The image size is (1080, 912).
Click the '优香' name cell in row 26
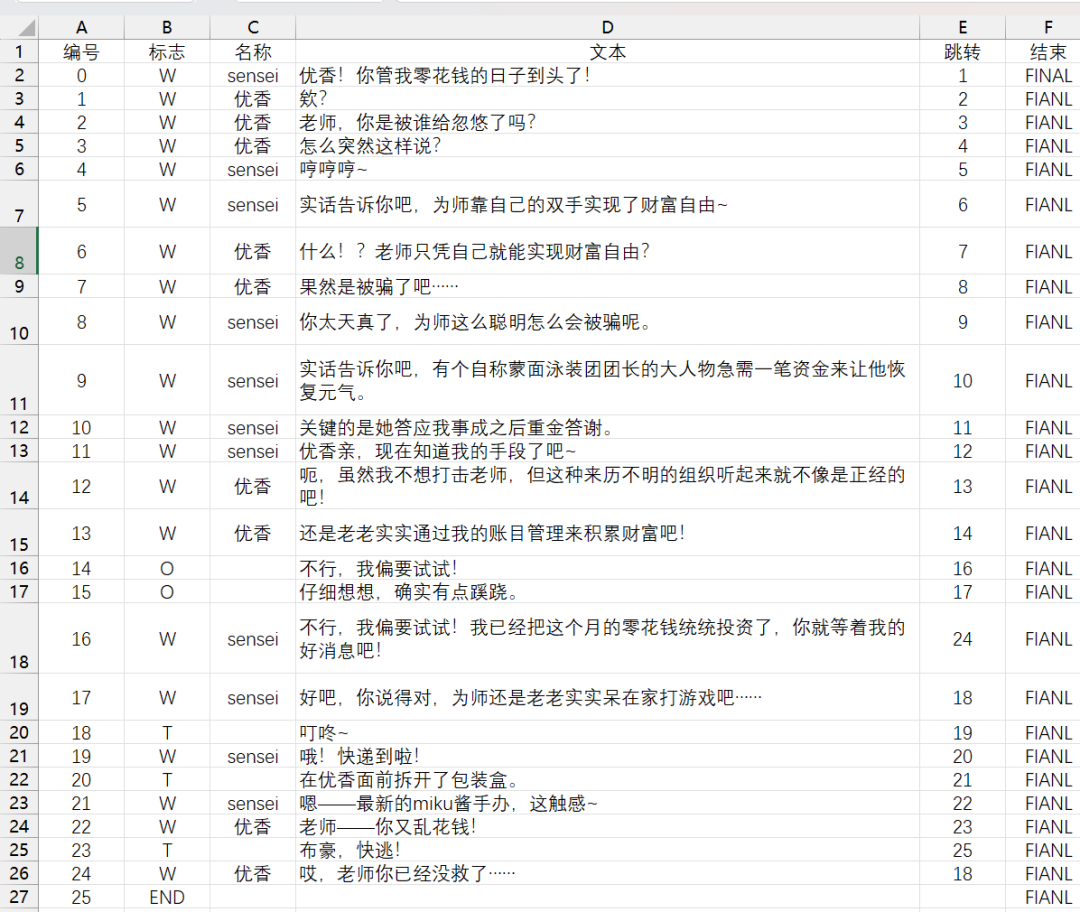(253, 873)
